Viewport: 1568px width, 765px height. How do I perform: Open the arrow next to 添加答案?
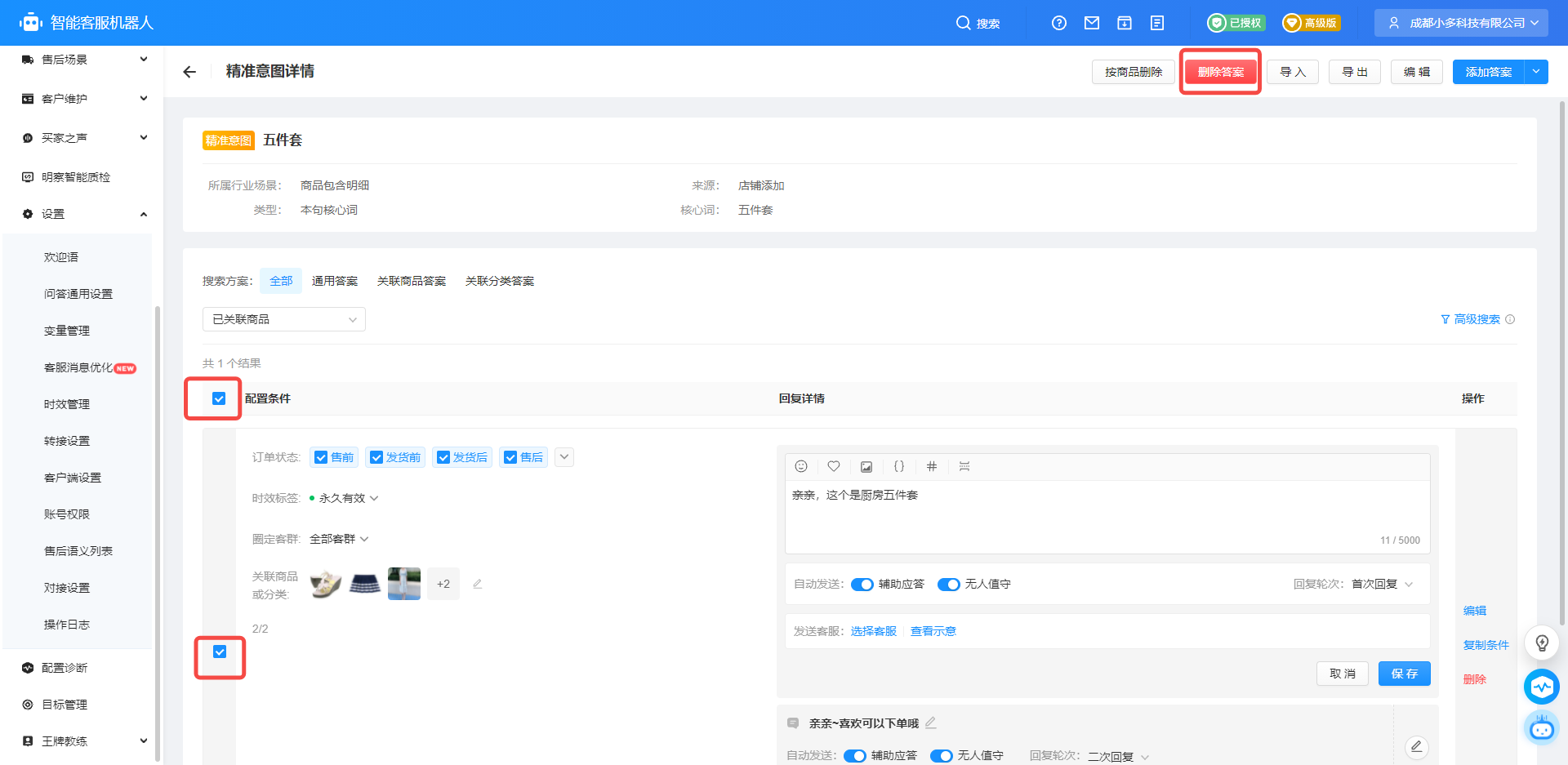click(x=1536, y=72)
